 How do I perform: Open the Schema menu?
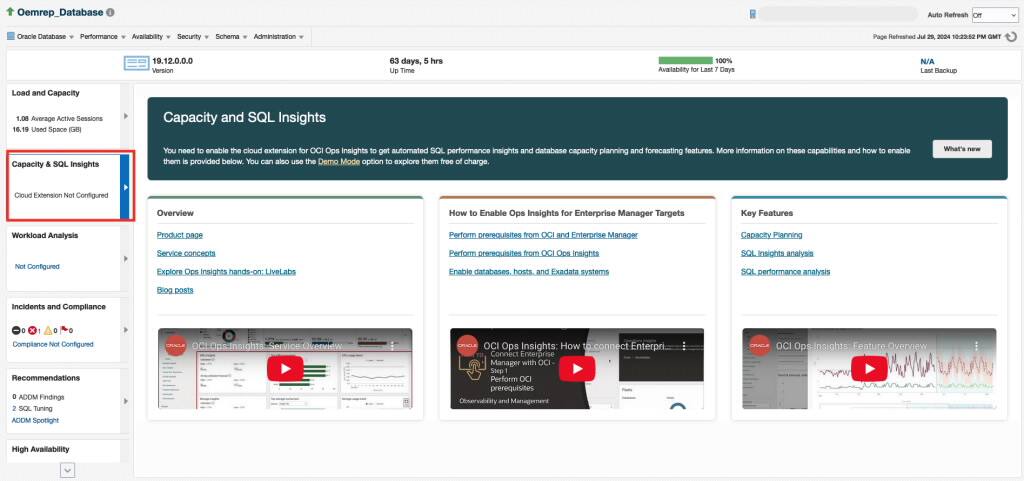pyautogui.click(x=231, y=37)
